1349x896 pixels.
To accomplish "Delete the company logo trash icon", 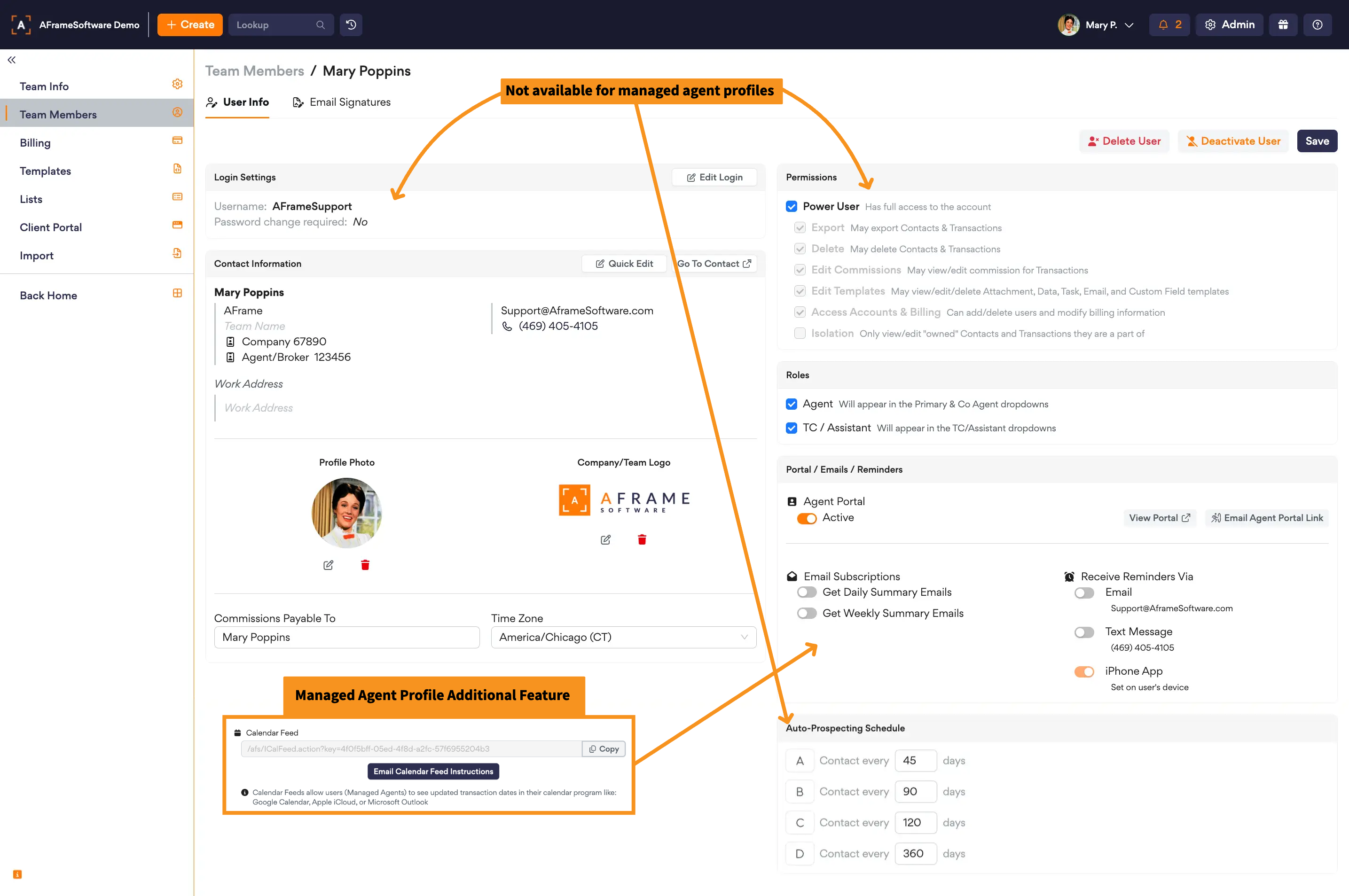I will [x=642, y=539].
